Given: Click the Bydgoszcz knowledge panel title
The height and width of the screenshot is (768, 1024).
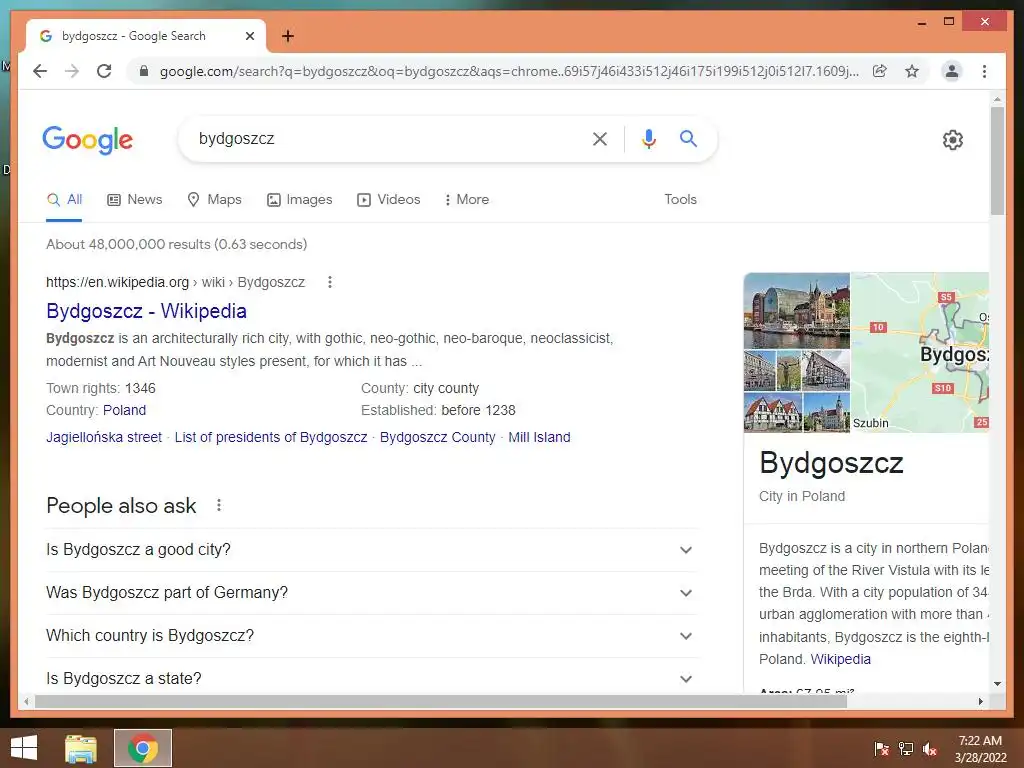Looking at the screenshot, I should (831, 463).
